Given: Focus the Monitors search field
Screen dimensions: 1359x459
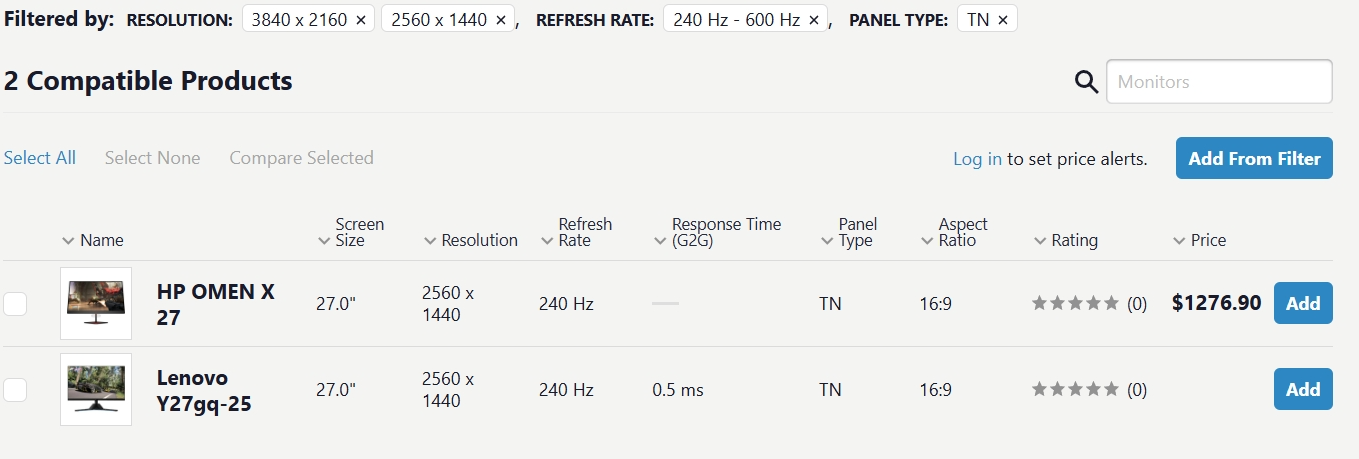Looking at the screenshot, I should 1219,82.
